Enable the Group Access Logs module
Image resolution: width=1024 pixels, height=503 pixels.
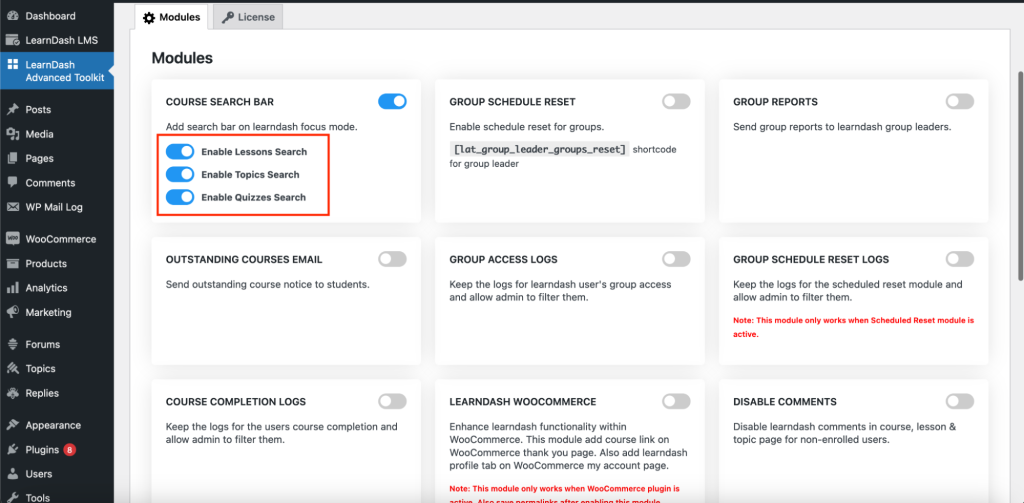pos(676,259)
